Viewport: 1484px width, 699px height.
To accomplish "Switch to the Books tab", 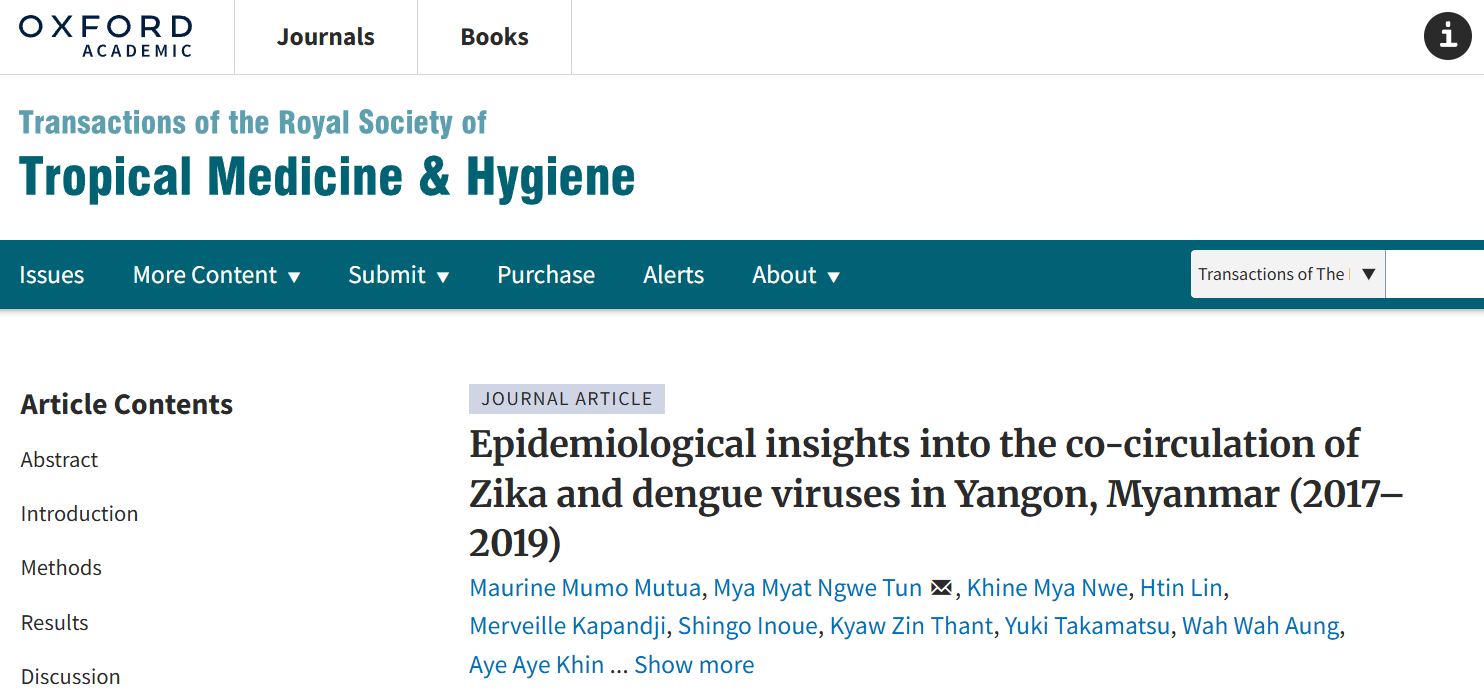I will (x=494, y=37).
